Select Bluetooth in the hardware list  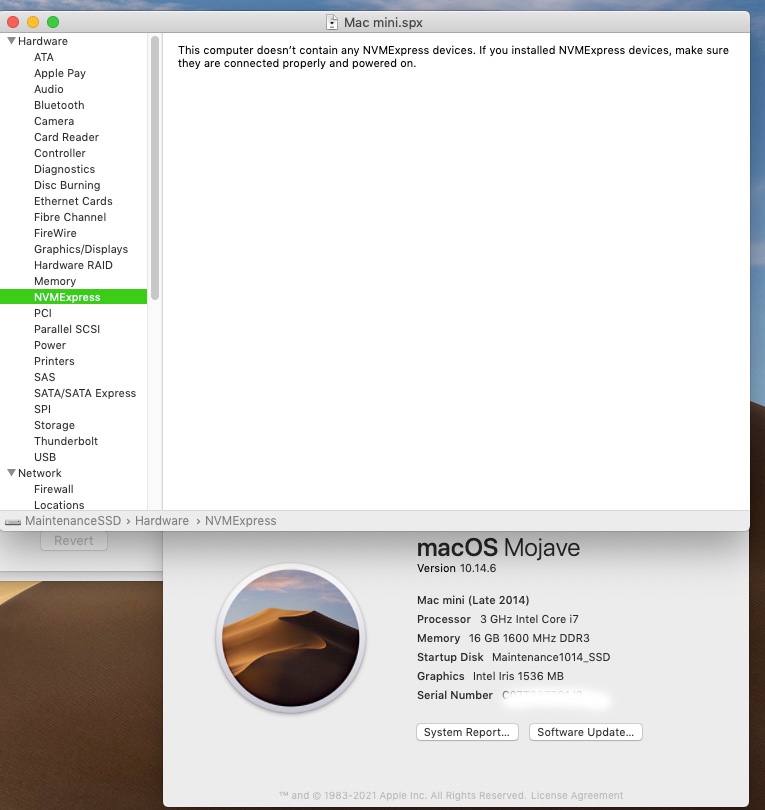click(x=59, y=105)
